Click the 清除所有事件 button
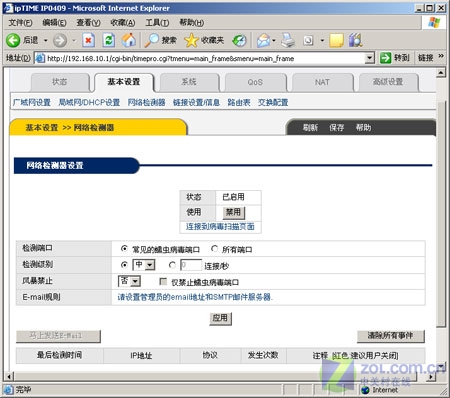Viewport: 450px width, 398px height. tap(391, 336)
